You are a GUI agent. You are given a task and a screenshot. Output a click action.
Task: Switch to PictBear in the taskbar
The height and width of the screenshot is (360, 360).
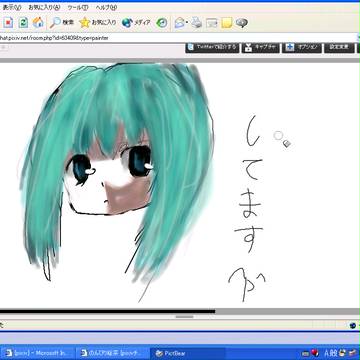click(x=187, y=353)
